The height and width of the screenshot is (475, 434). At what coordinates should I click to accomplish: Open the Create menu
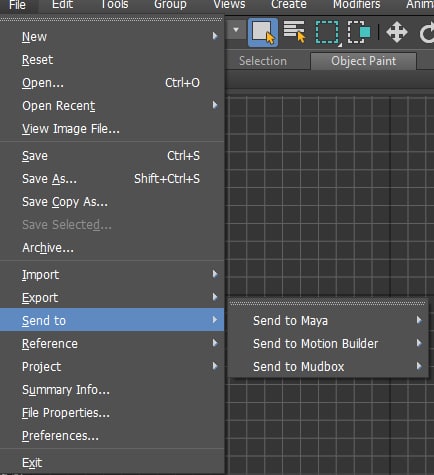pyautogui.click(x=289, y=4)
